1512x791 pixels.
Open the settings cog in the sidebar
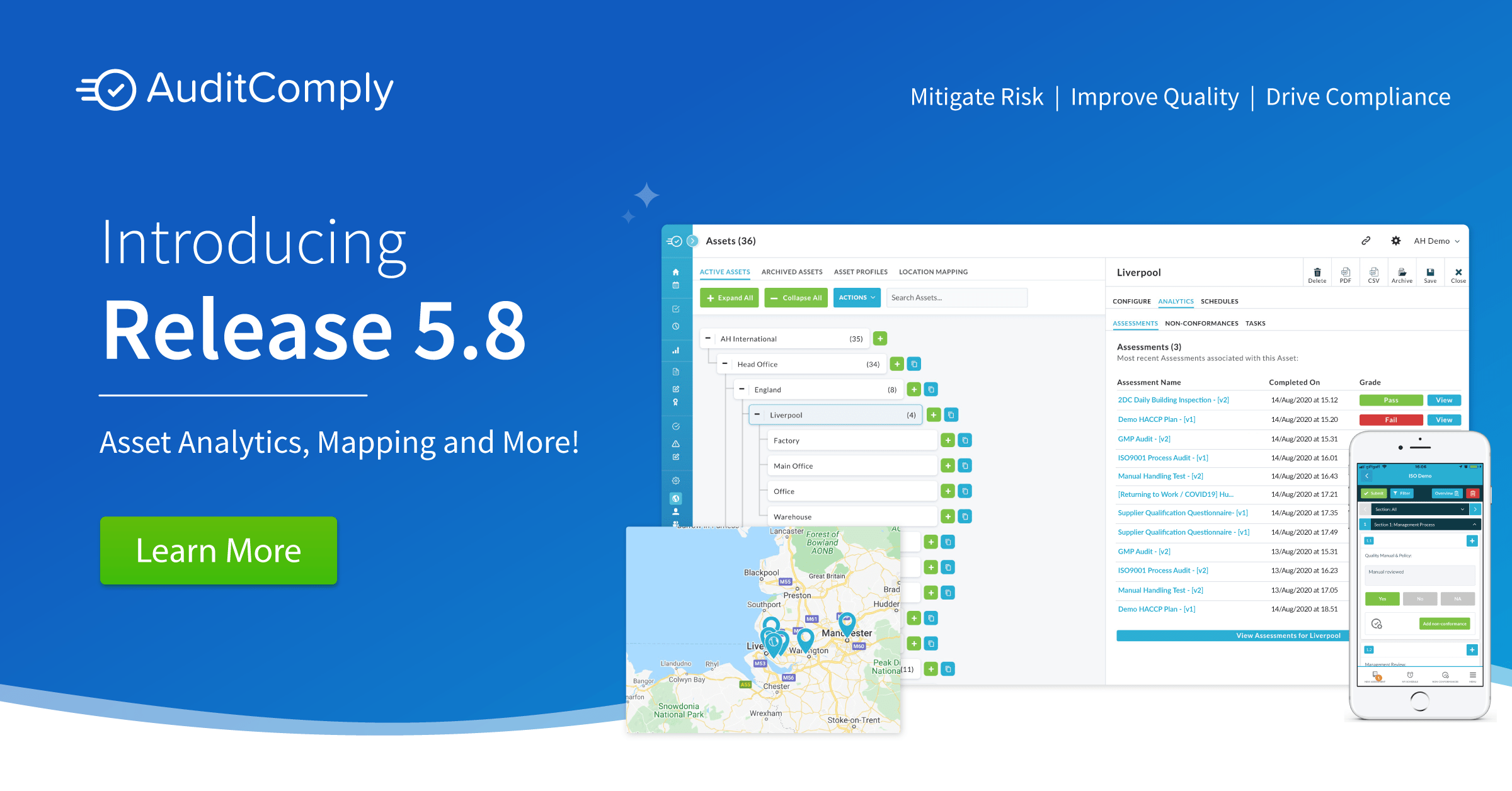(x=675, y=481)
